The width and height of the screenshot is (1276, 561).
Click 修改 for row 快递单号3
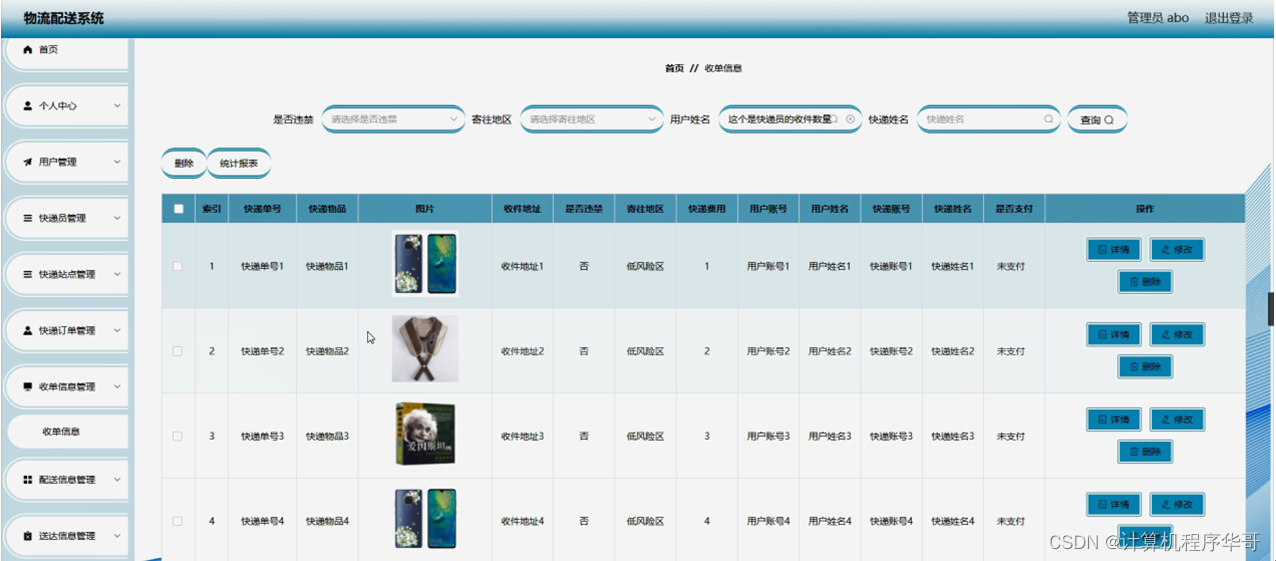pyautogui.click(x=1177, y=420)
